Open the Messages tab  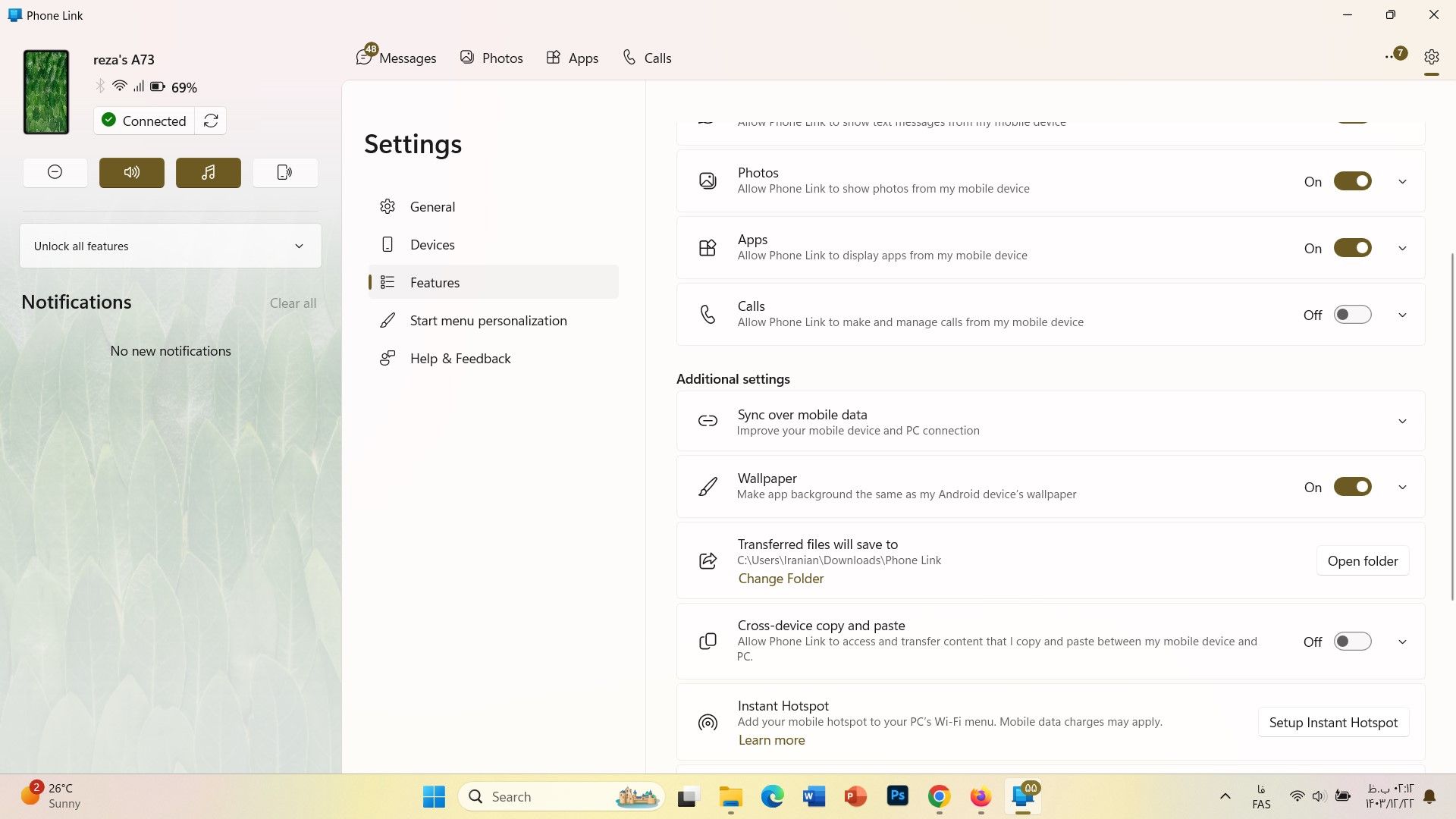[x=396, y=58]
